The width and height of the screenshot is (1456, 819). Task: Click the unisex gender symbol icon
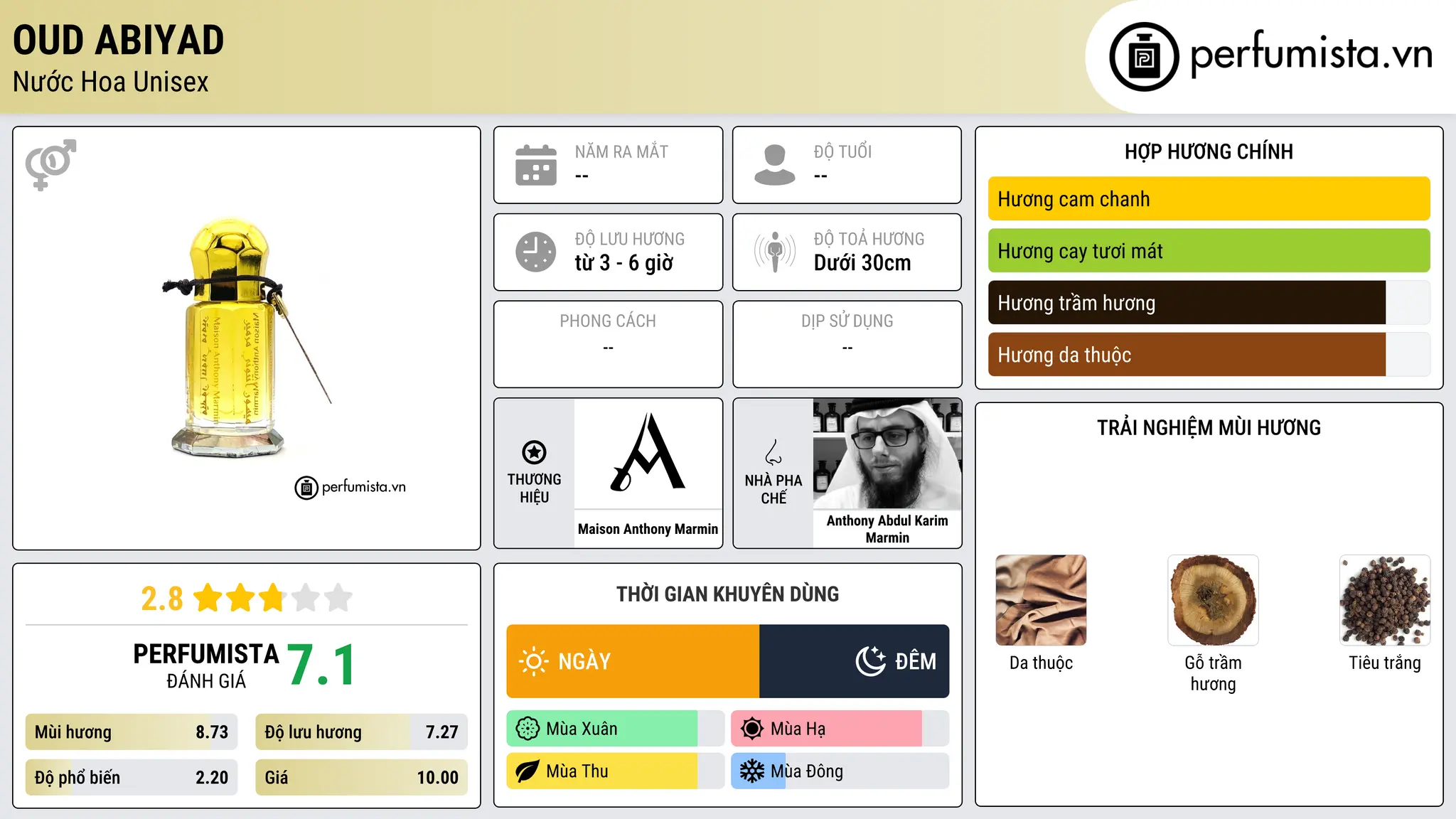coord(50,164)
